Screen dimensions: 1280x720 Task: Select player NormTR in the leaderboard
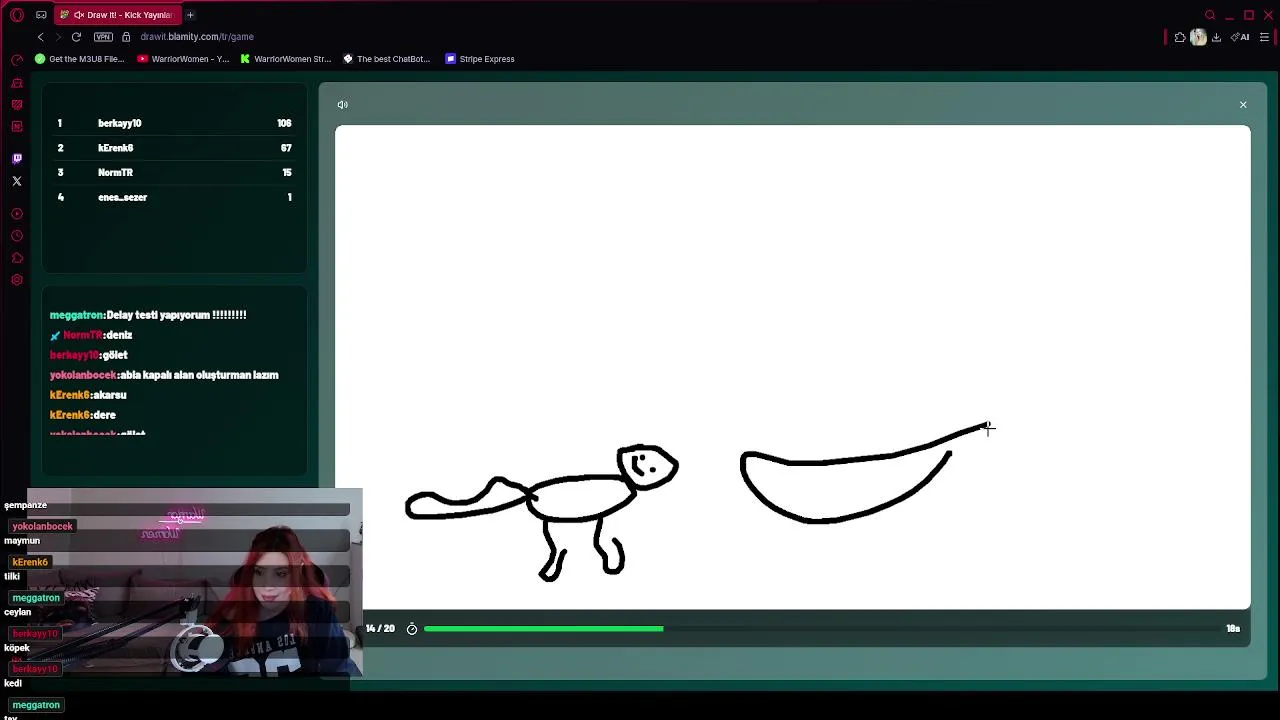(x=115, y=173)
